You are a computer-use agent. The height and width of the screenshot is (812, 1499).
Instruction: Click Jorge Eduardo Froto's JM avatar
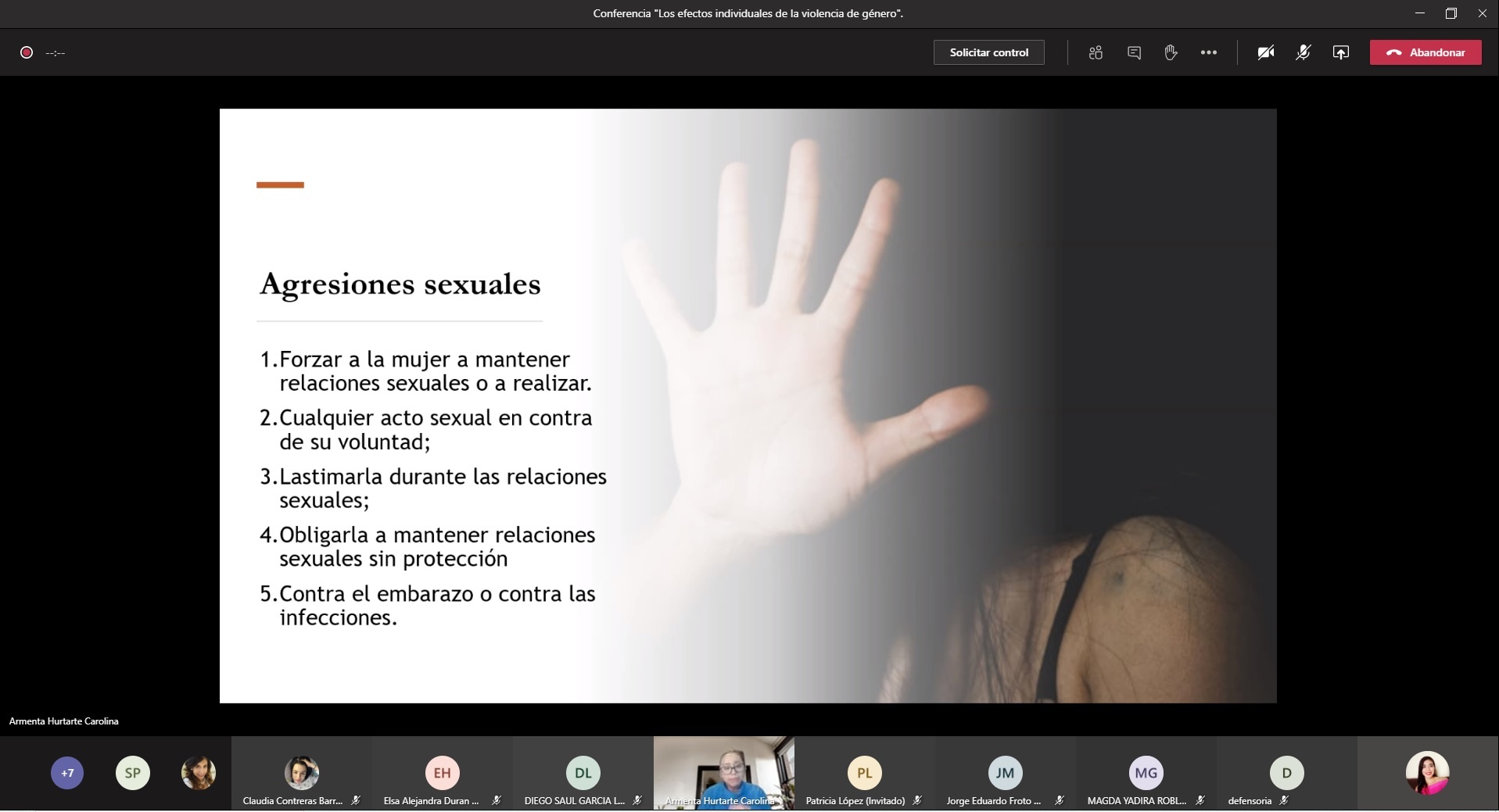point(1005,773)
